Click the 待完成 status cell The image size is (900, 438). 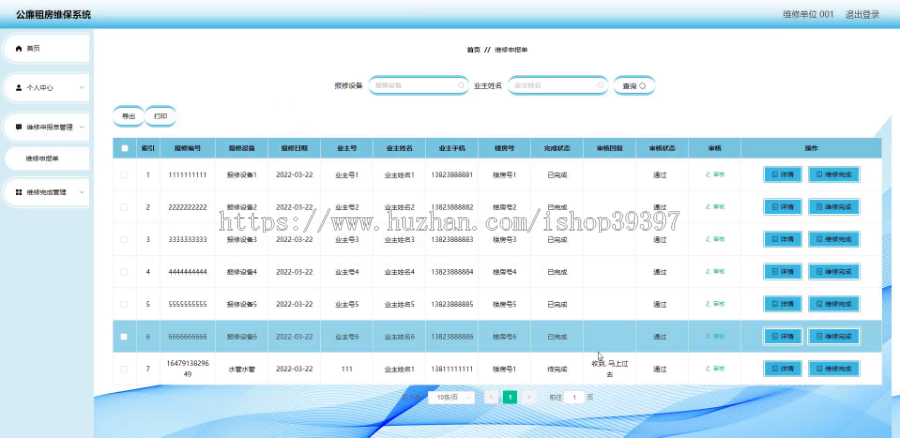coord(557,369)
